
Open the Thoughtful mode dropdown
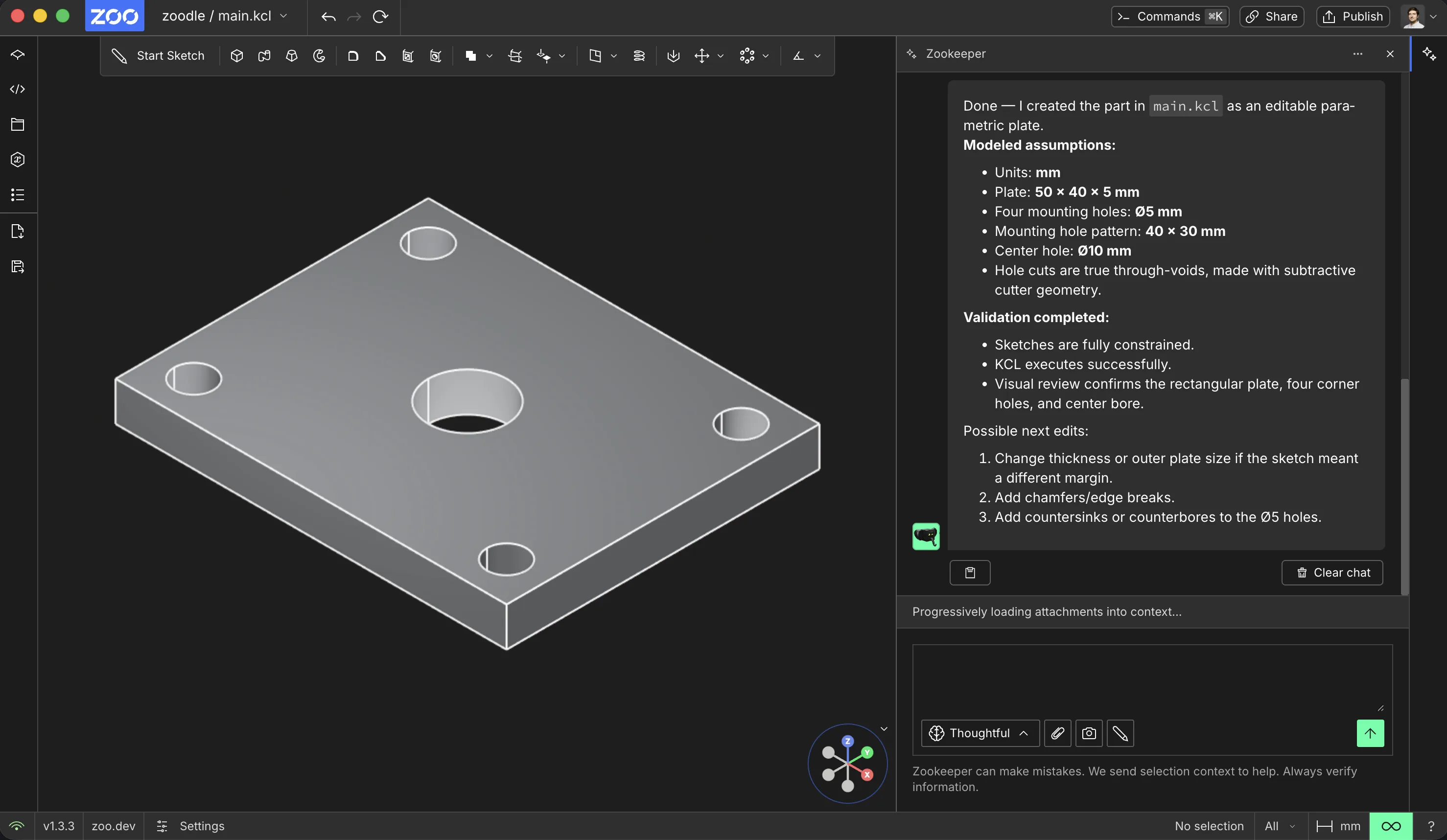pyautogui.click(x=980, y=733)
